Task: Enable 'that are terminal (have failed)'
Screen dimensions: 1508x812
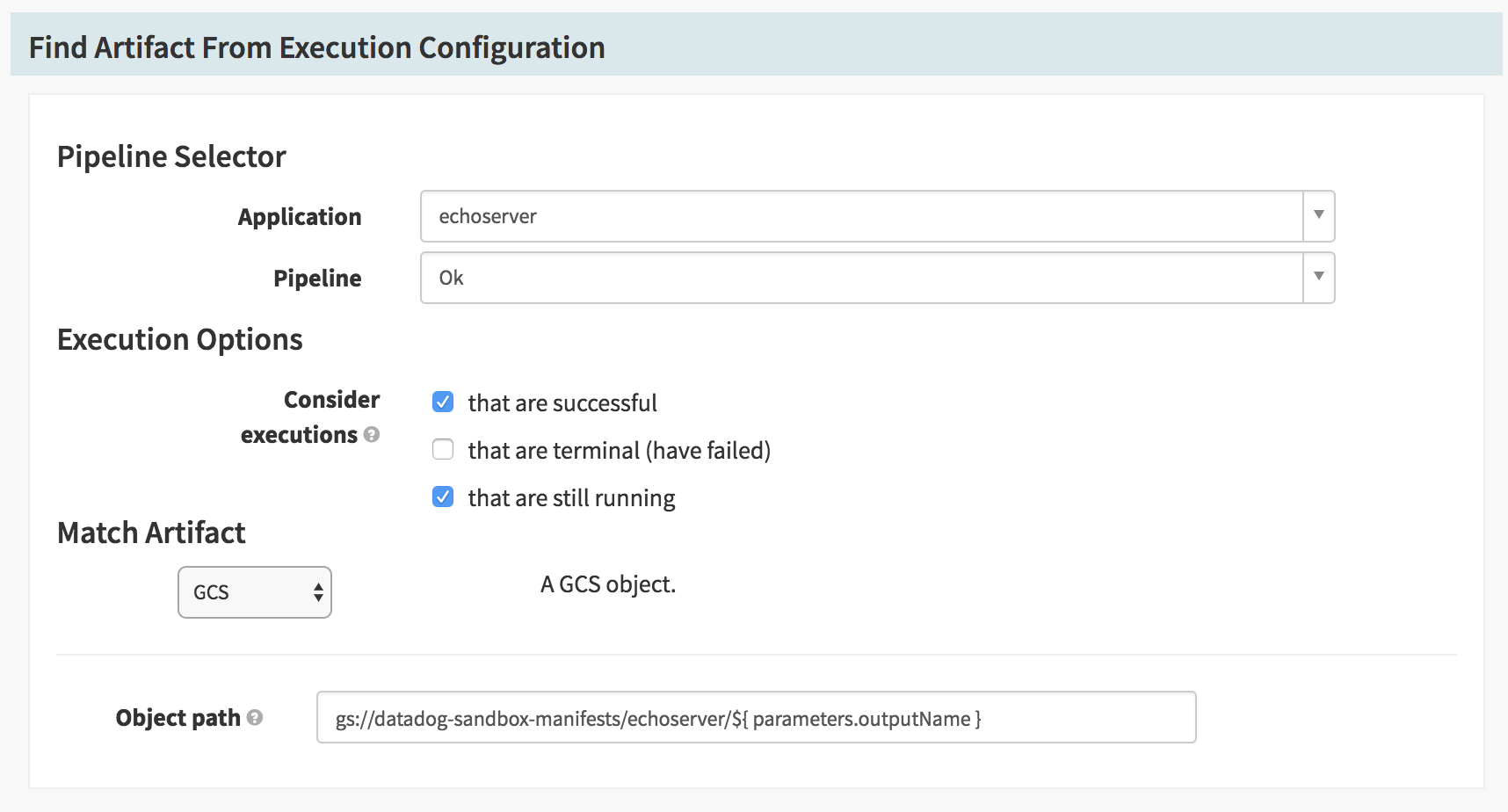Action: click(x=443, y=449)
